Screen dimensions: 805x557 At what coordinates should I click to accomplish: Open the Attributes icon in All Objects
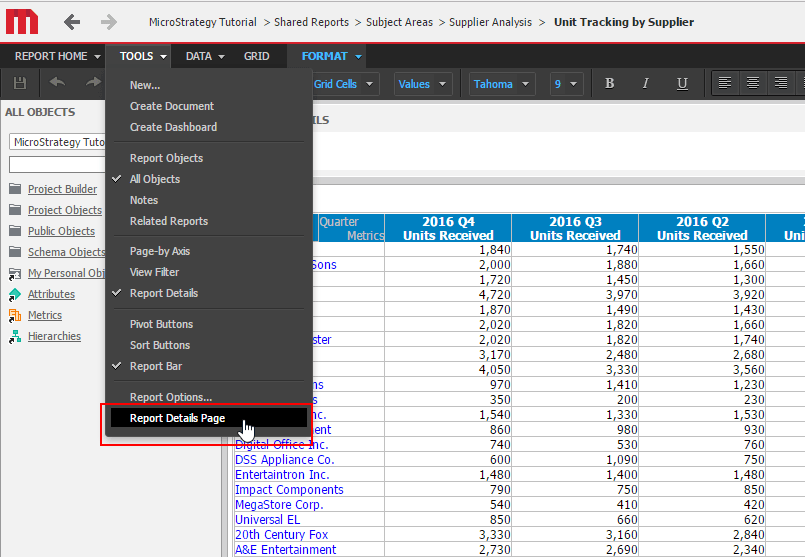(x=15, y=294)
